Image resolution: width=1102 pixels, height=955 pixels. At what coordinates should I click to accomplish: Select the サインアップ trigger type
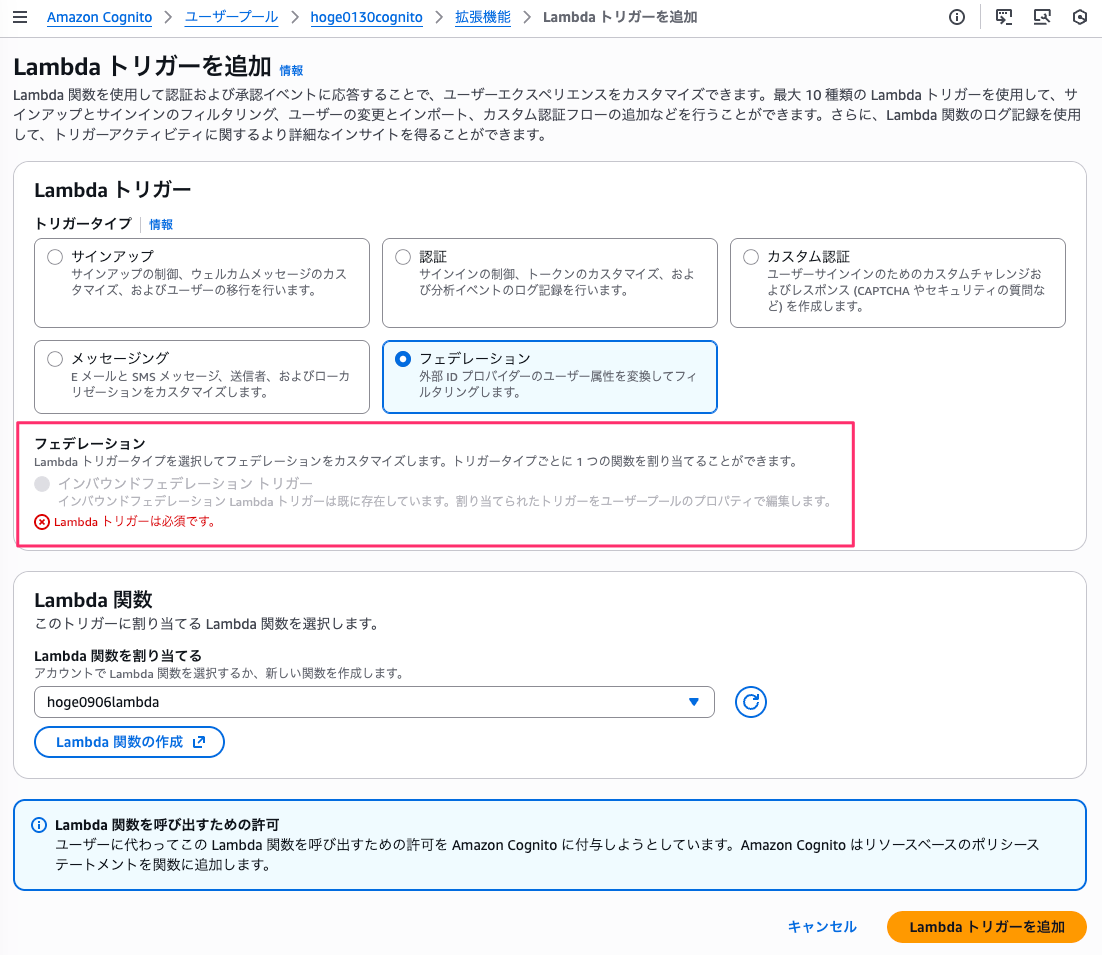tap(55, 257)
